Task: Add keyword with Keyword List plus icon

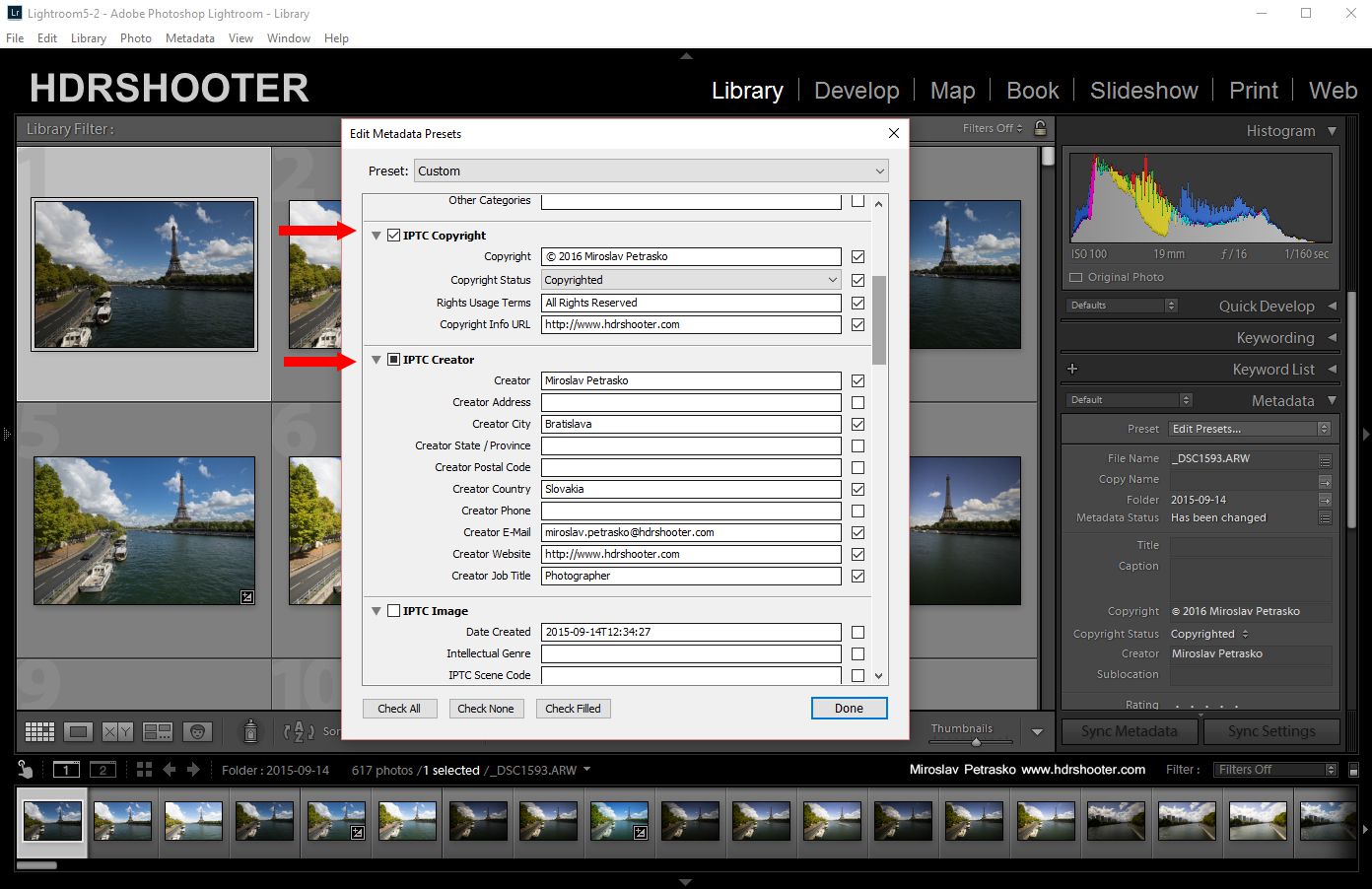Action: point(1072,369)
